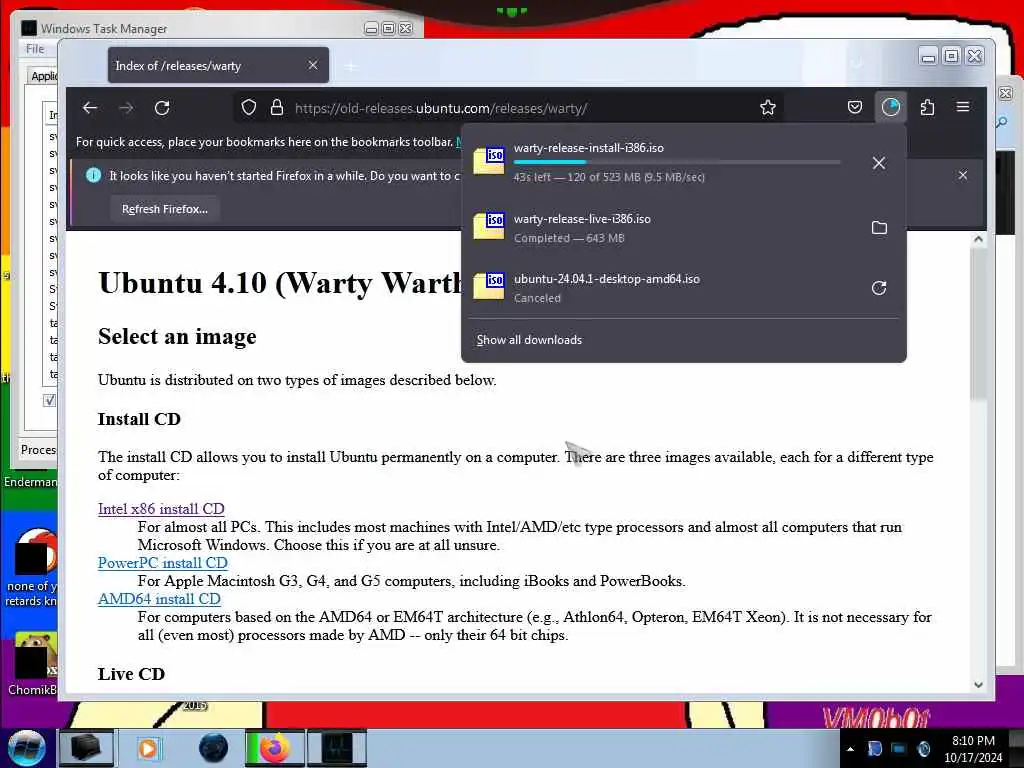Open the Extensions puzzle-piece menu
This screenshot has width=1024, height=768.
[x=927, y=107]
